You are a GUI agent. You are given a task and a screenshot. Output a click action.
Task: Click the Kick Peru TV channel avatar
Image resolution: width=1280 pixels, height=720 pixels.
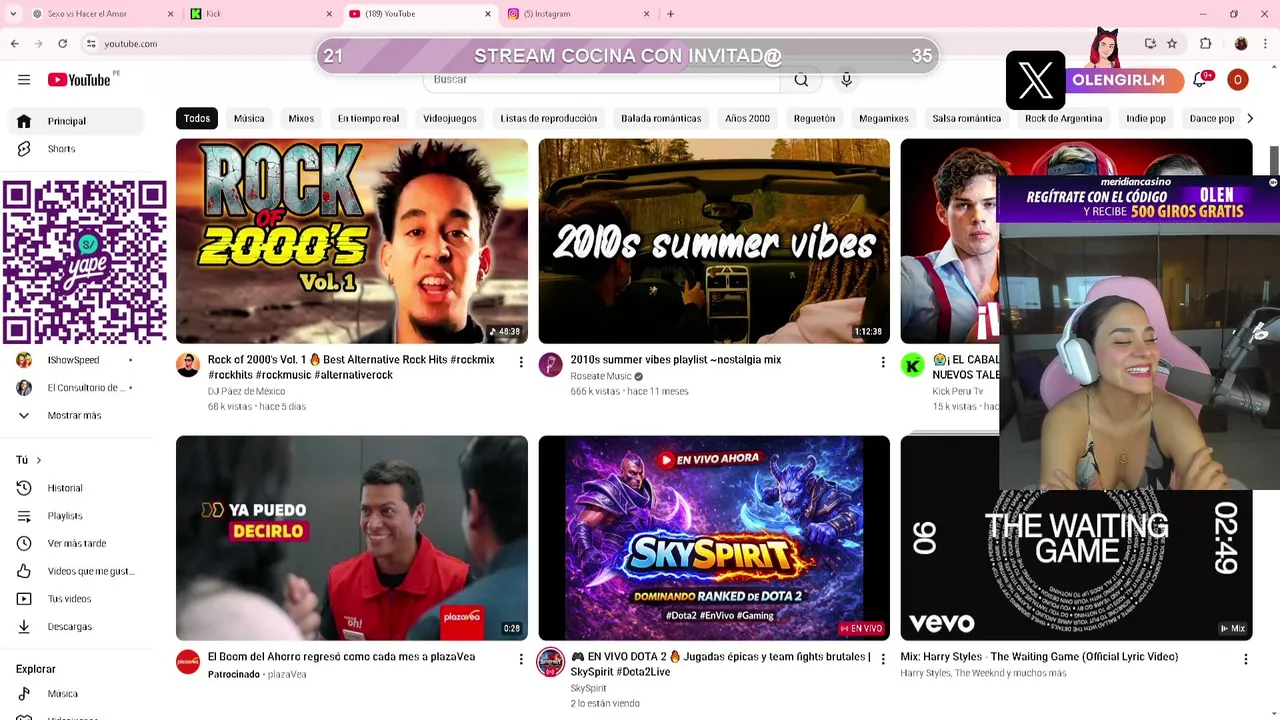pyautogui.click(x=912, y=365)
